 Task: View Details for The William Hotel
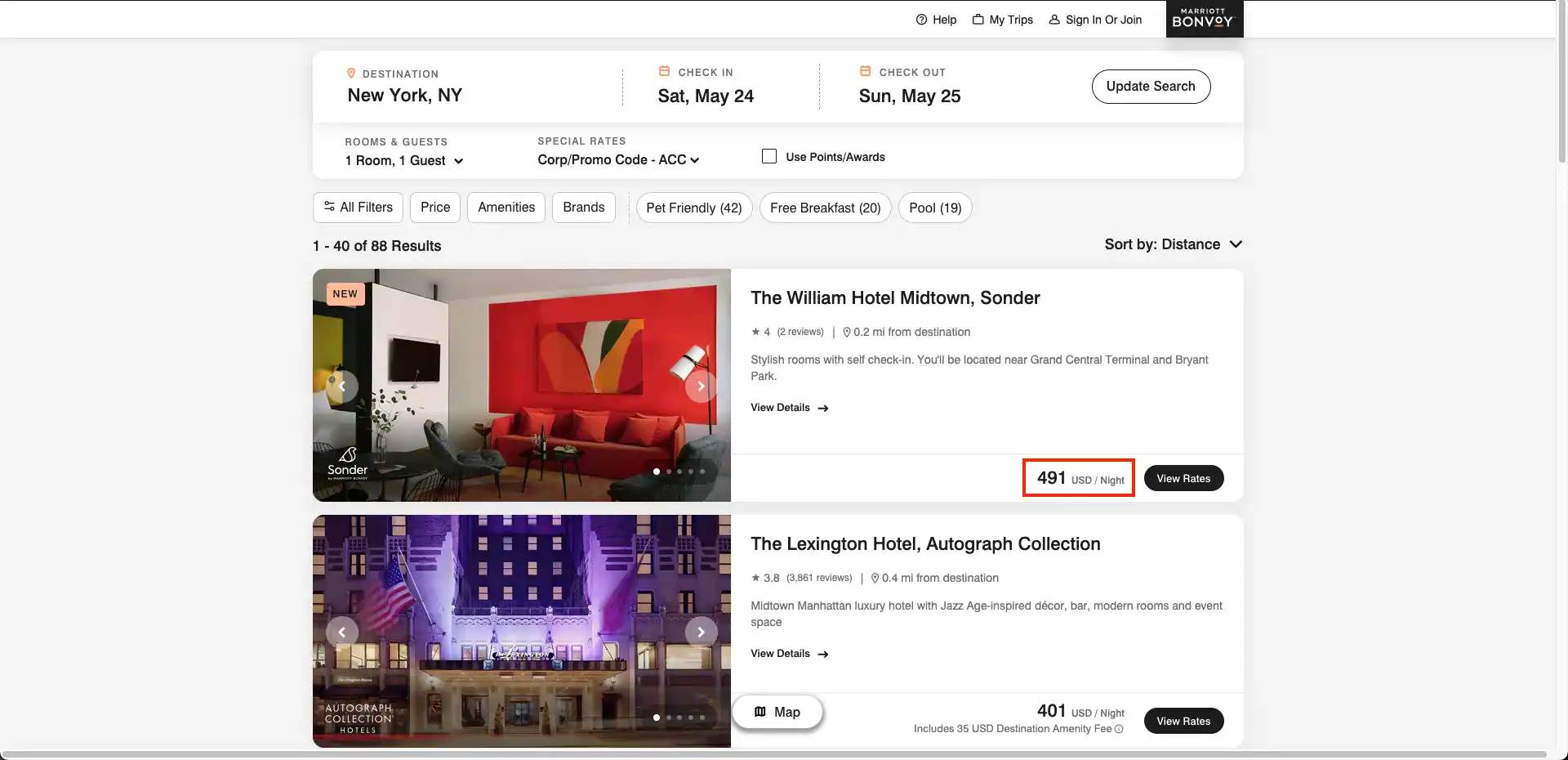790,408
